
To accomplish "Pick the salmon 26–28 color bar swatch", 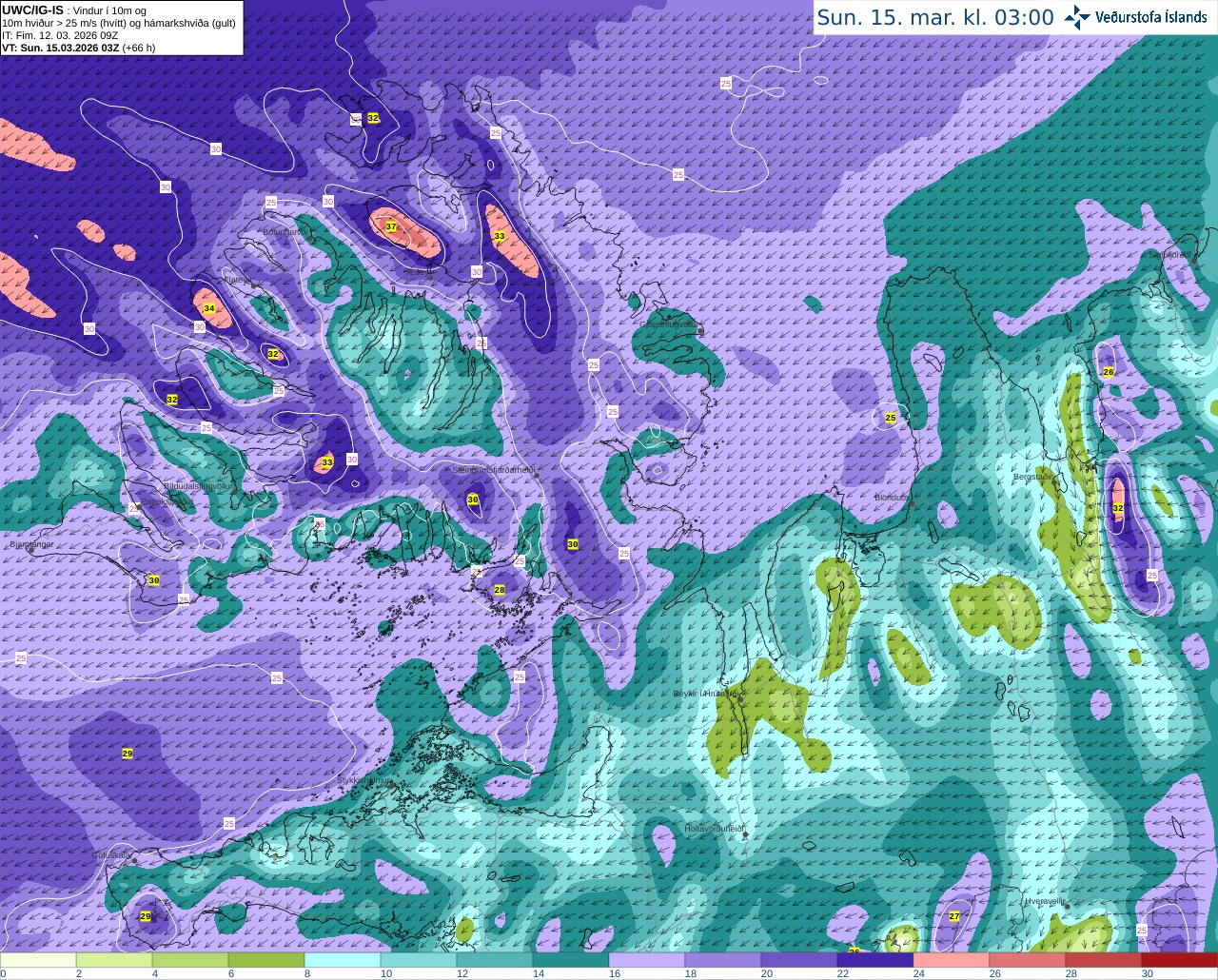I will pos(1028,960).
